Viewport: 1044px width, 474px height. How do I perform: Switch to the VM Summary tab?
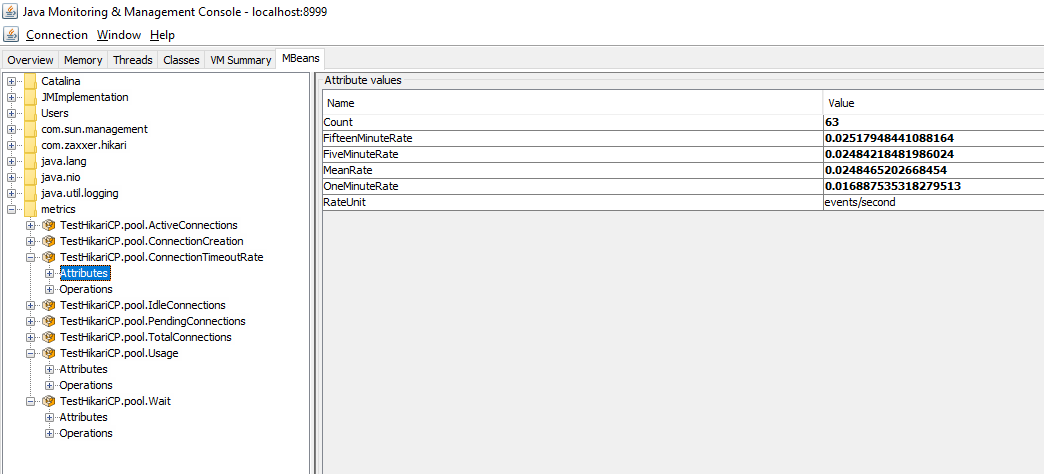[240, 60]
